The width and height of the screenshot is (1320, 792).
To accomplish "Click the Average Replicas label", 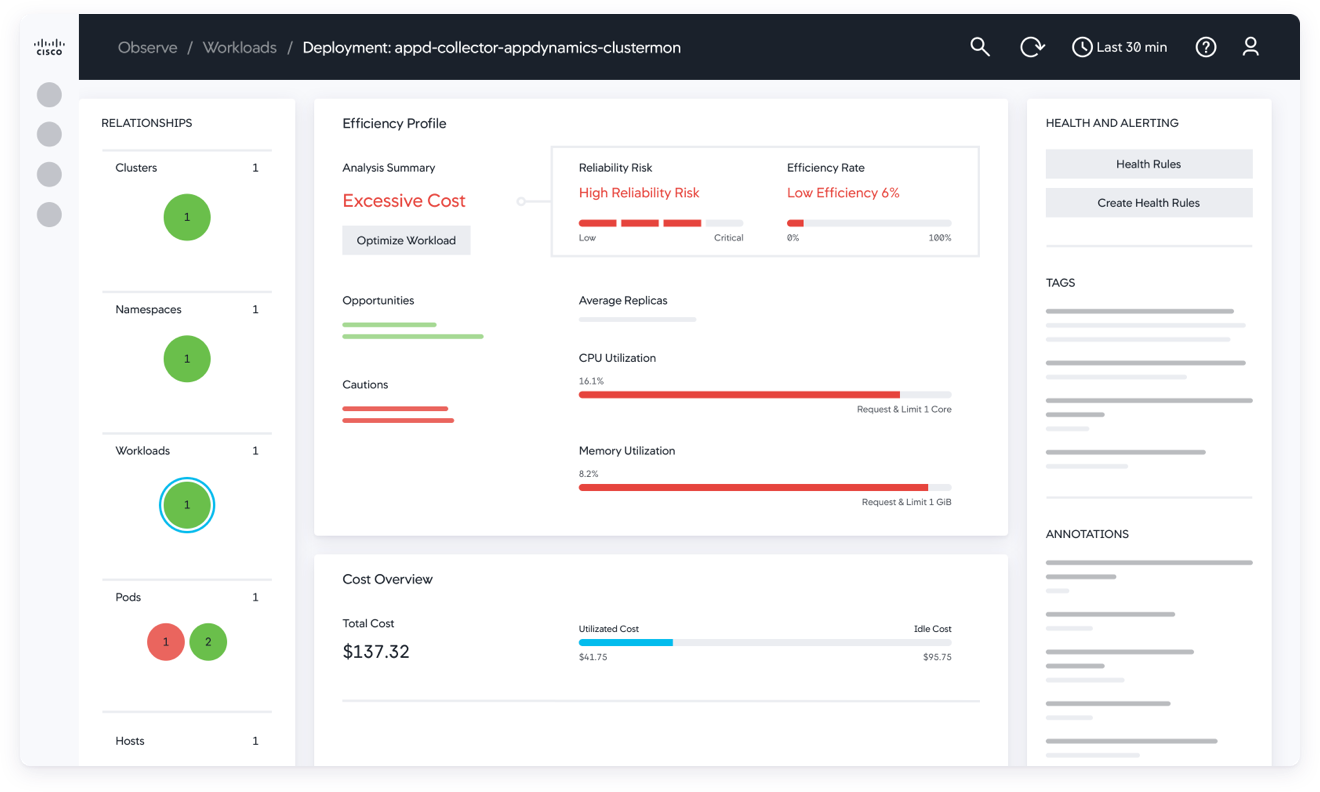I will tap(623, 300).
